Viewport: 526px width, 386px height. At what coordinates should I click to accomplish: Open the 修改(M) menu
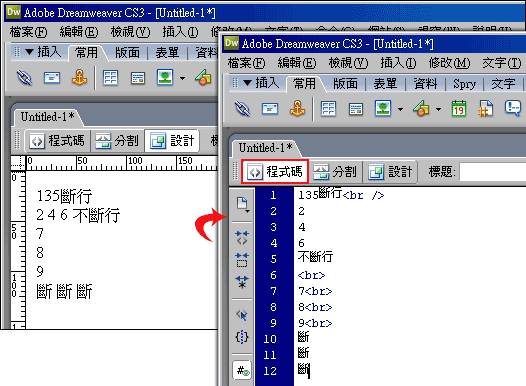pos(449,63)
